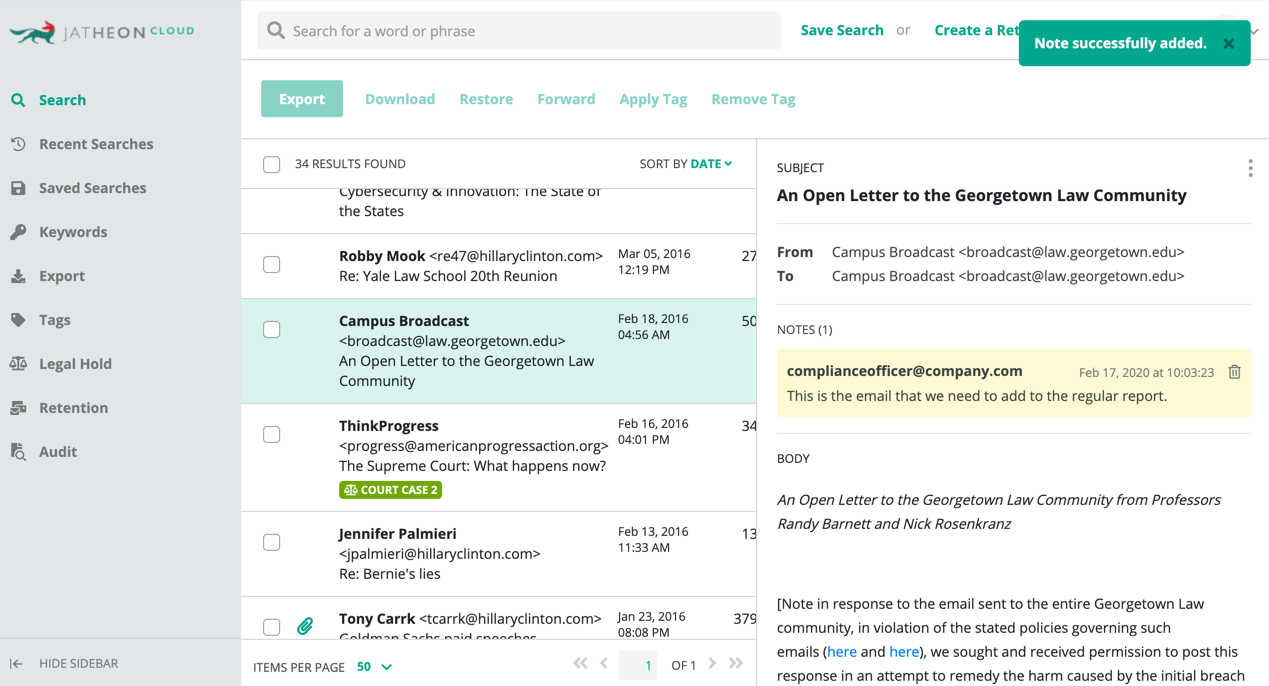The width and height of the screenshot is (1269, 686).
Task: Go to the first page of results
Action: (580, 663)
